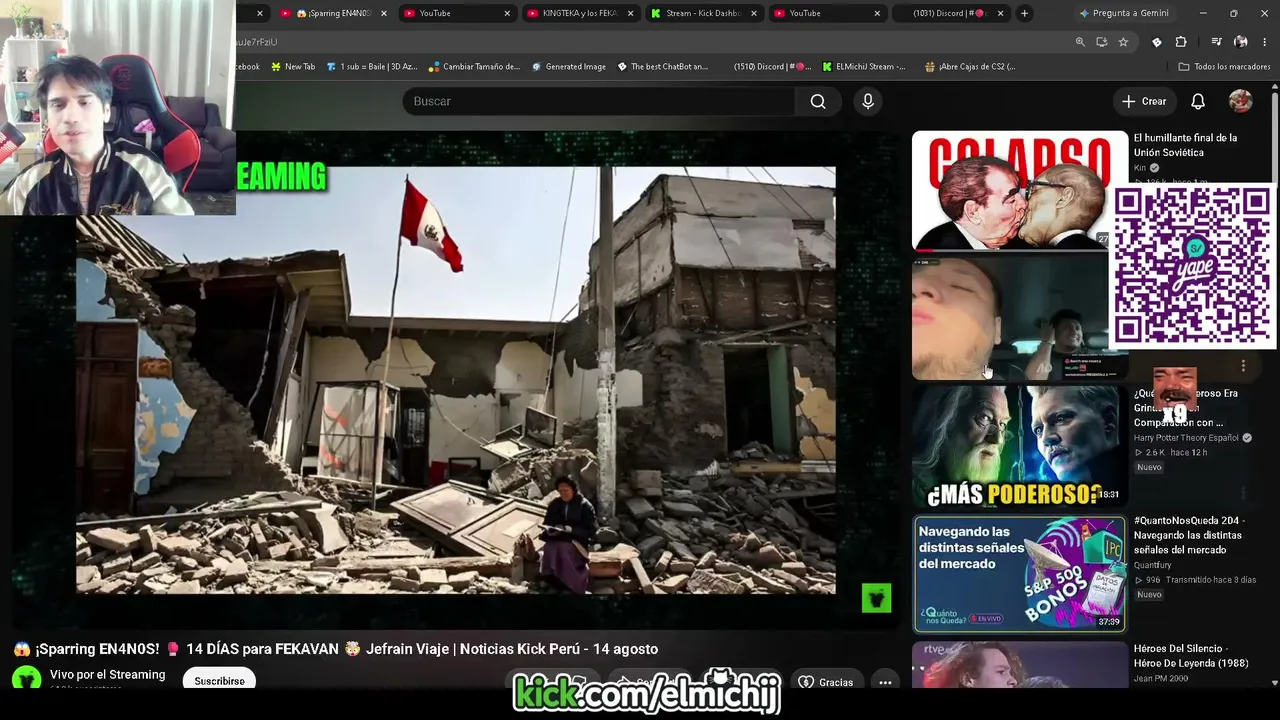Image resolution: width=1280 pixels, height=720 pixels.
Task: Open more actions menu beside Gracias
Action: [x=885, y=682]
